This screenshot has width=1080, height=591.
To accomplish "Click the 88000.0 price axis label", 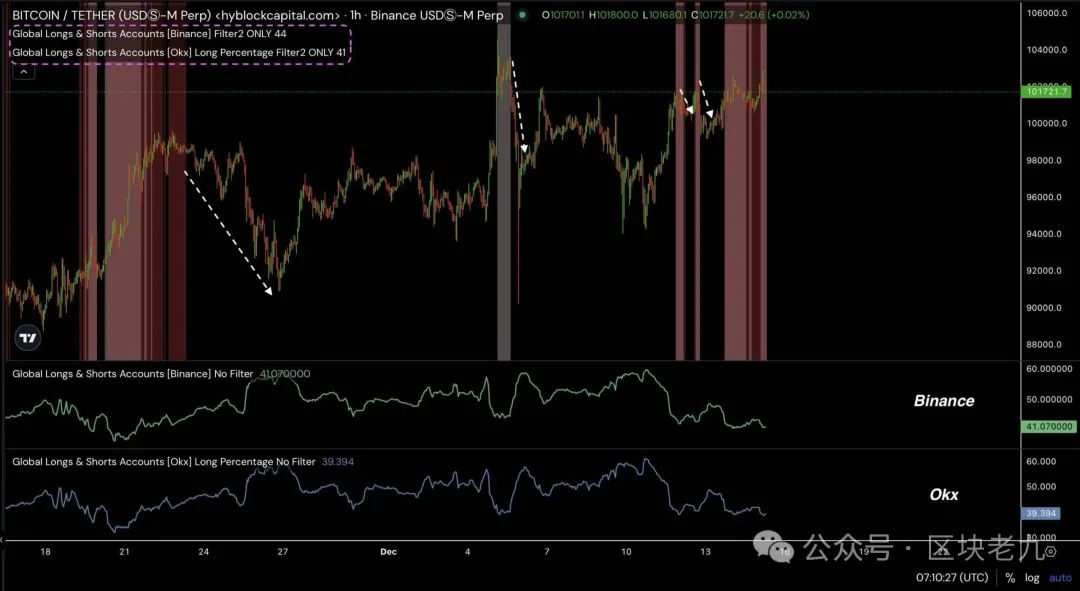I will point(1046,344).
